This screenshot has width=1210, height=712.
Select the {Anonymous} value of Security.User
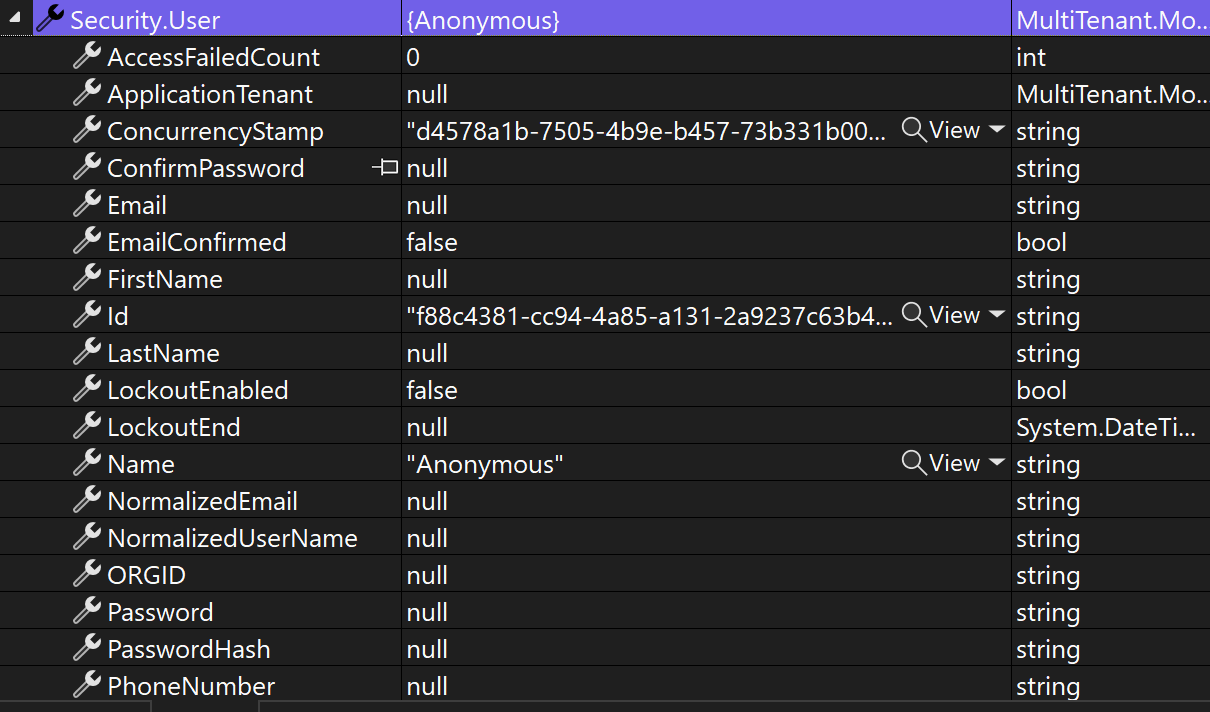click(x=483, y=20)
